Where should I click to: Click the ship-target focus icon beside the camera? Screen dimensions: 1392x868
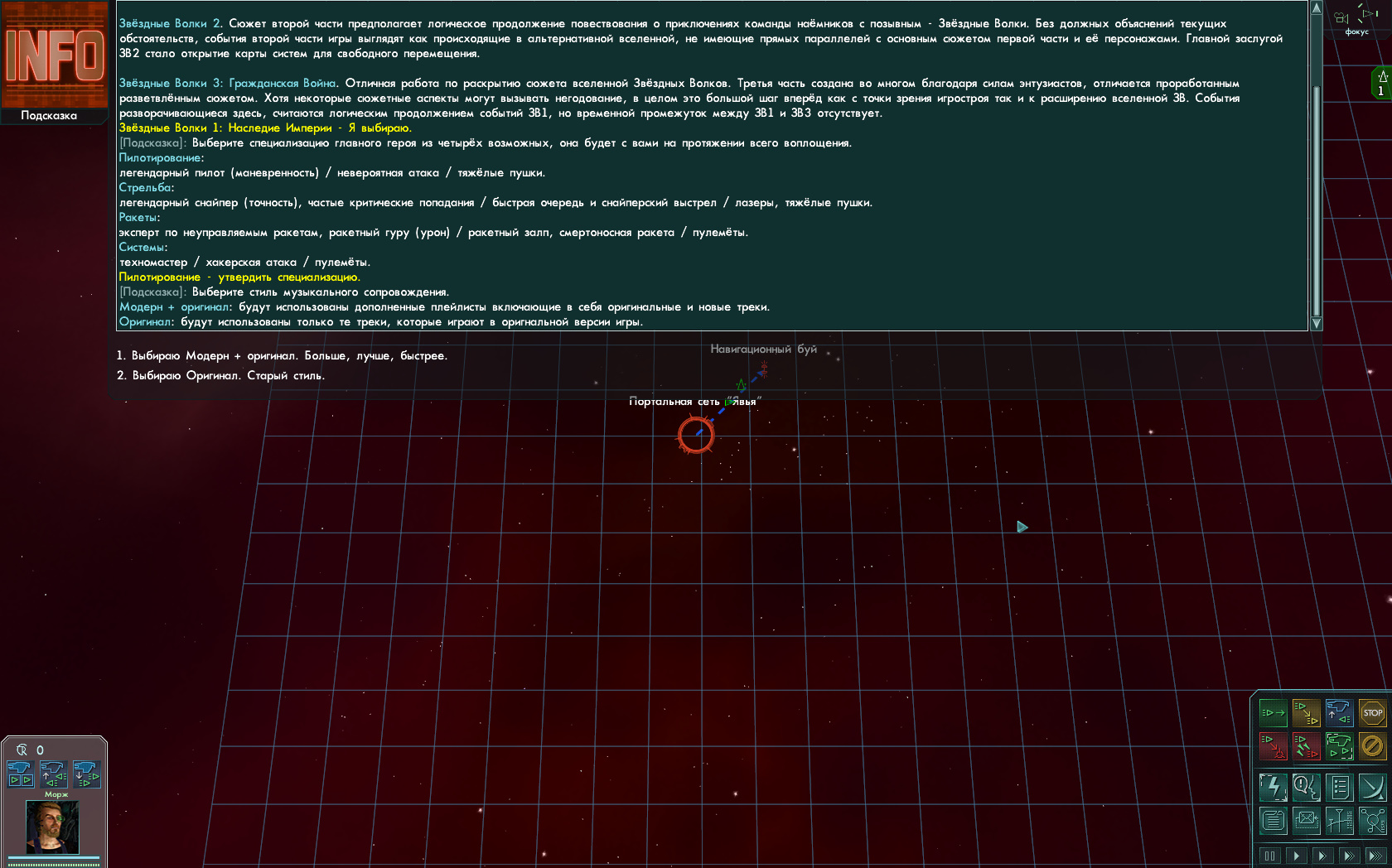1368,12
